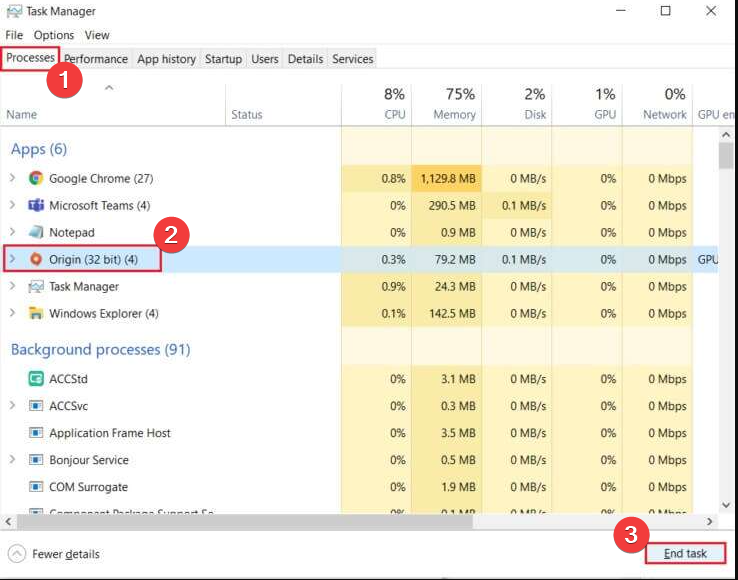Click the 142.5 MB memory cell
Image resolution: width=738 pixels, height=580 pixels.
pyautogui.click(x=447, y=314)
